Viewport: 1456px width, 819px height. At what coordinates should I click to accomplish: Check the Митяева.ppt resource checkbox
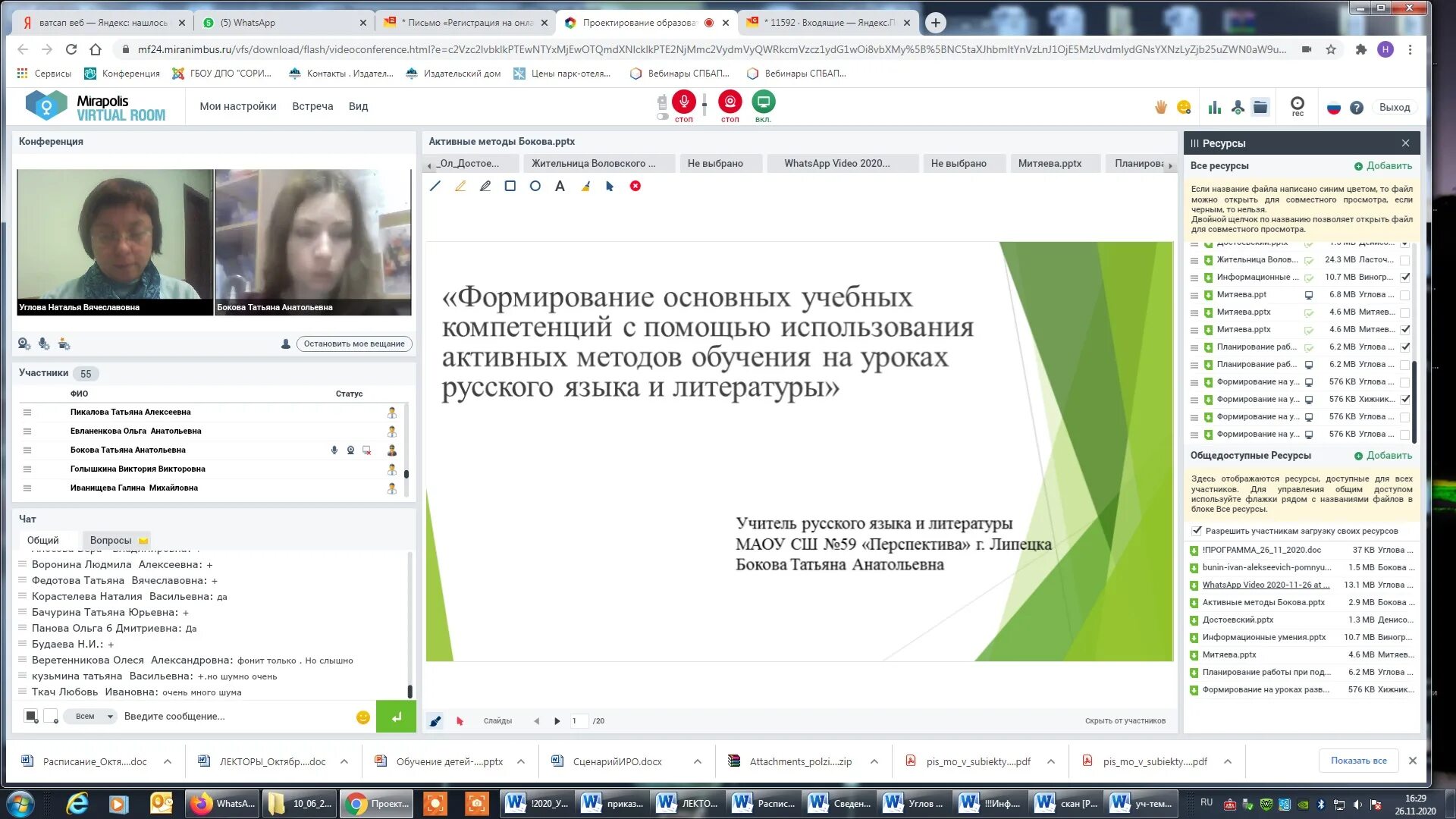(x=1405, y=295)
